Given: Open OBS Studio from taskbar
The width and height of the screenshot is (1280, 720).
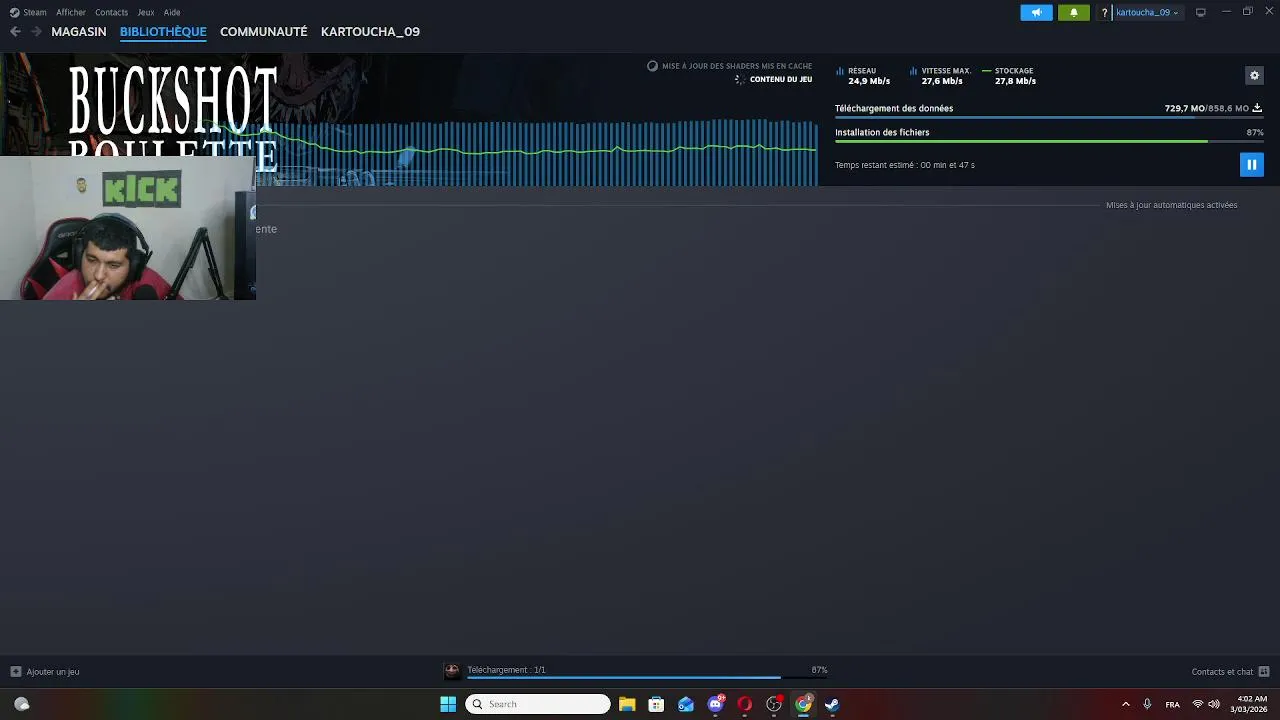Looking at the screenshot, I should (x=774, y=704).
